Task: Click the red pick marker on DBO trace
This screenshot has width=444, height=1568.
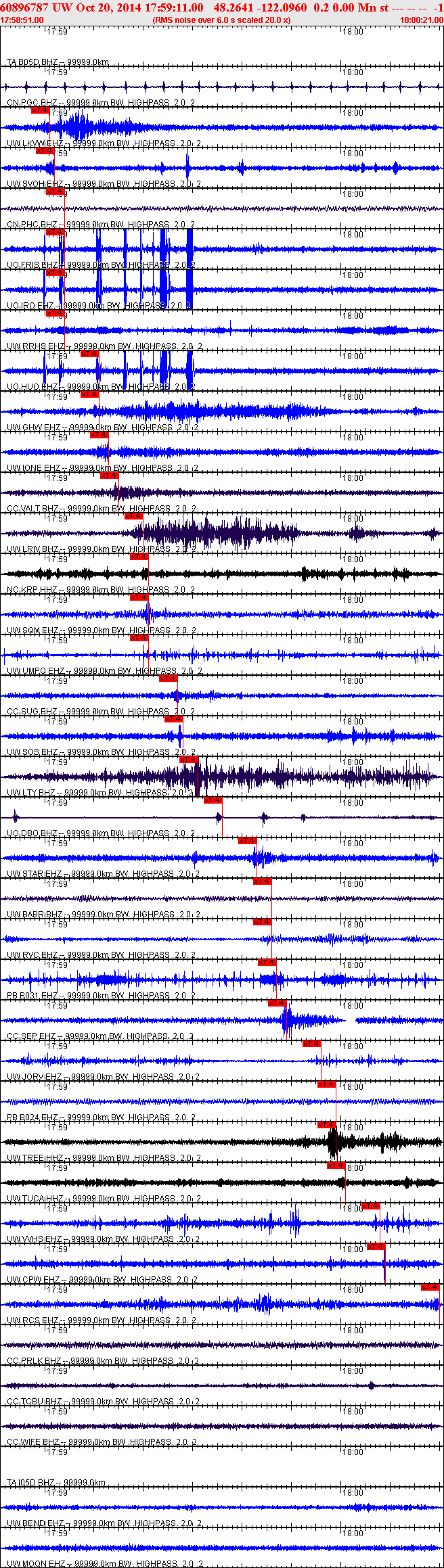Action: [213, 800]
